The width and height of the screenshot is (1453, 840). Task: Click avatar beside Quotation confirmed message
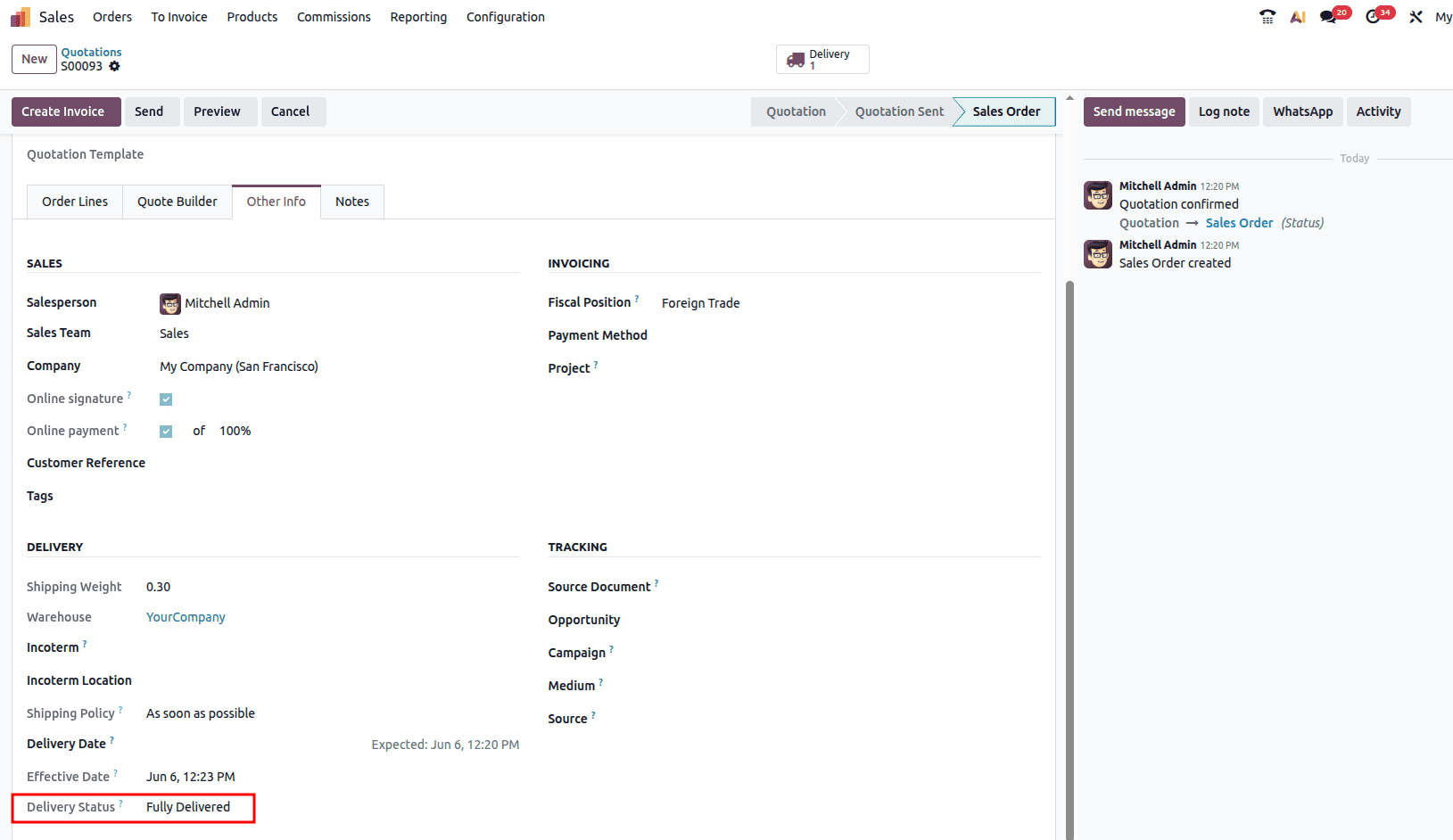(x=1098, y=195)
